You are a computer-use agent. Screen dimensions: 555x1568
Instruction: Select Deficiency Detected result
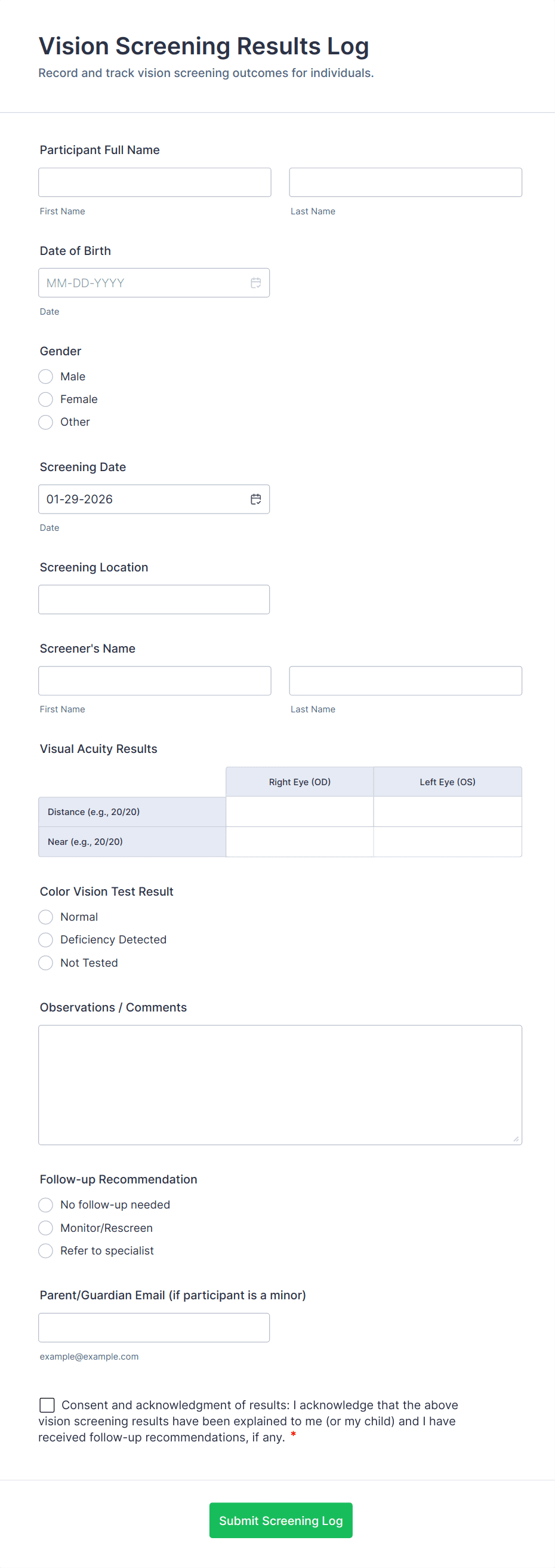pyautogui.click(x=45, y=939)
